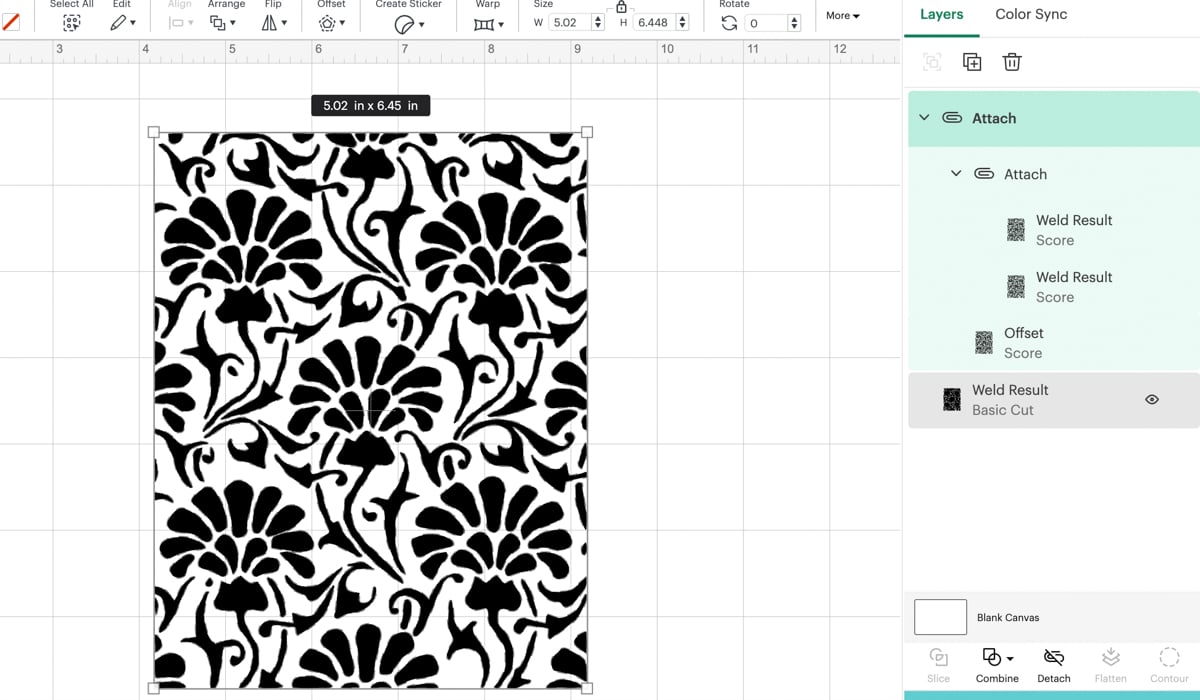Select the Slice tool at the bottom
This screenshot has height=700, width=1200.
coord(938,660)
